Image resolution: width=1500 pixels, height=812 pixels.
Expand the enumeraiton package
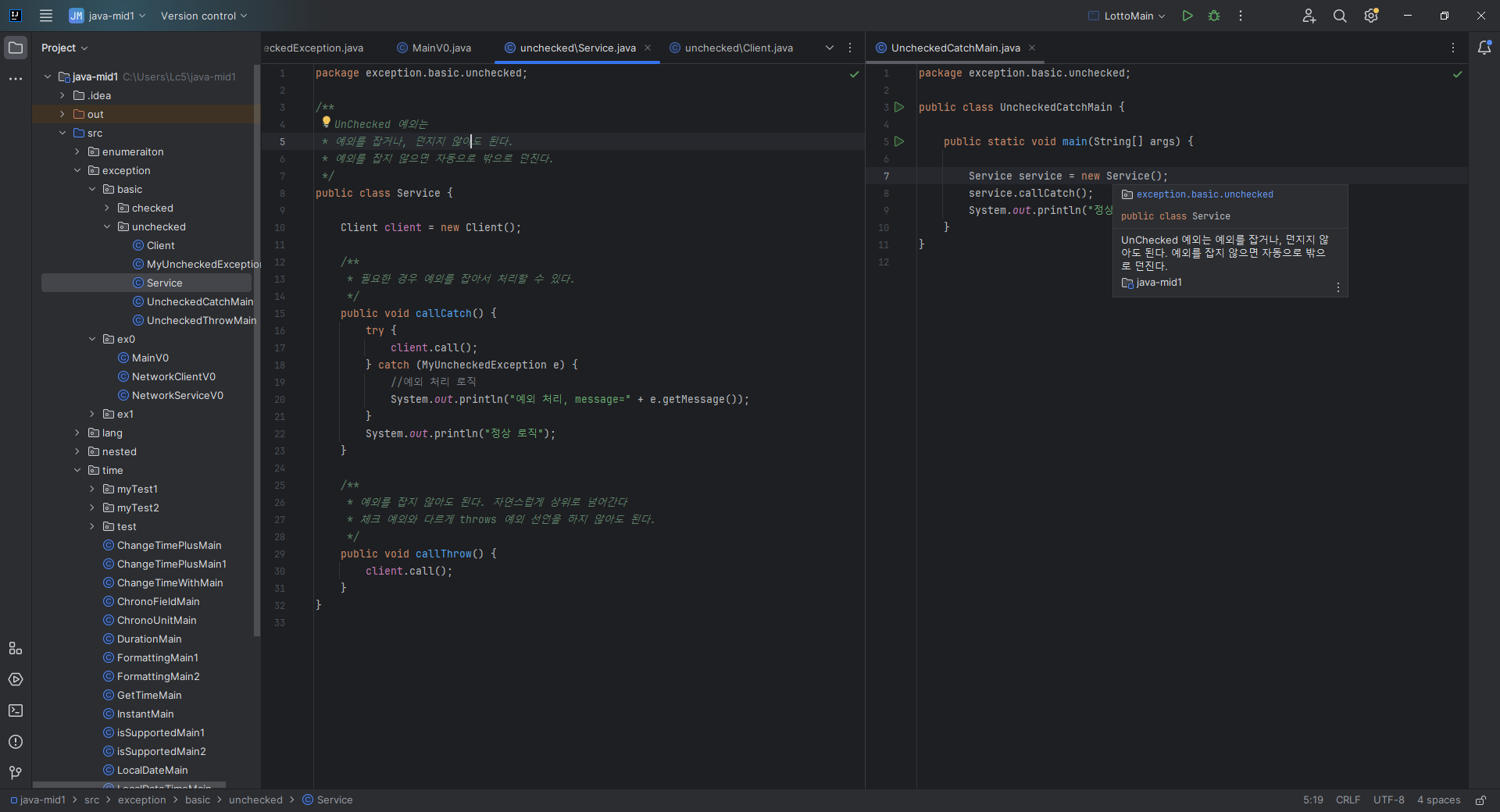(x=77, y=151)
